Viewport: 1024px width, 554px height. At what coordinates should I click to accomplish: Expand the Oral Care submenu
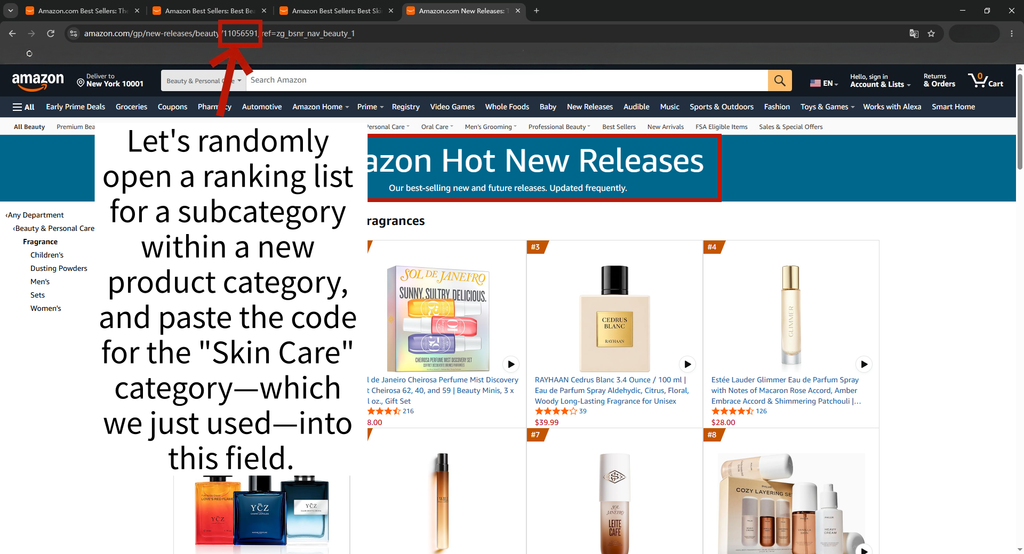[436, 127]
